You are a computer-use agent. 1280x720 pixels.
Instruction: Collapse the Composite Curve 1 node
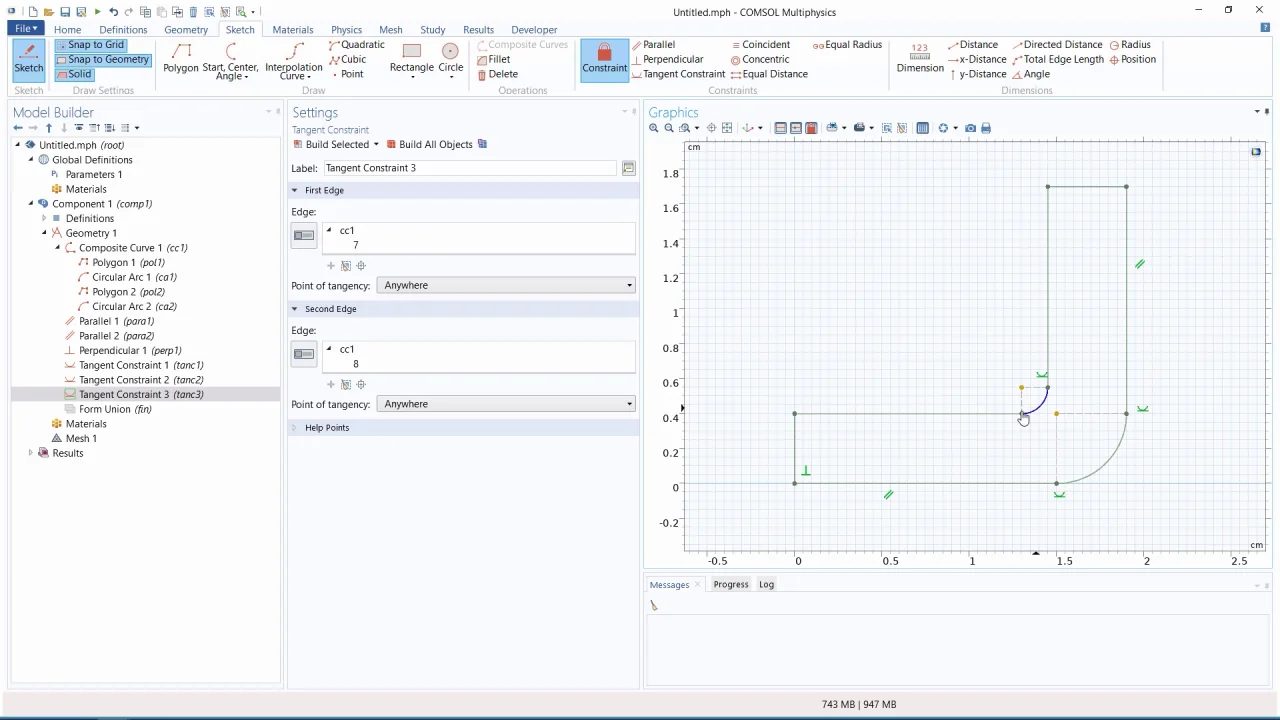pos(58,248)
